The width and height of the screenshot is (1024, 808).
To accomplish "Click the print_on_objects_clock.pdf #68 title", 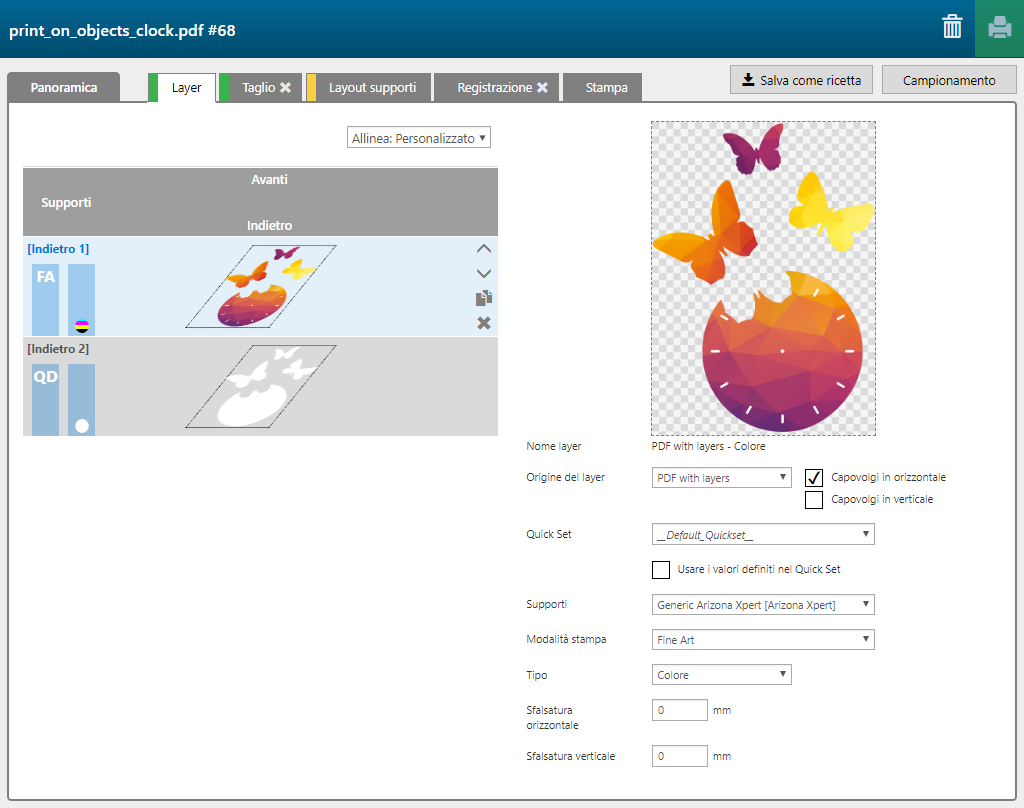I will pos(122,31).
